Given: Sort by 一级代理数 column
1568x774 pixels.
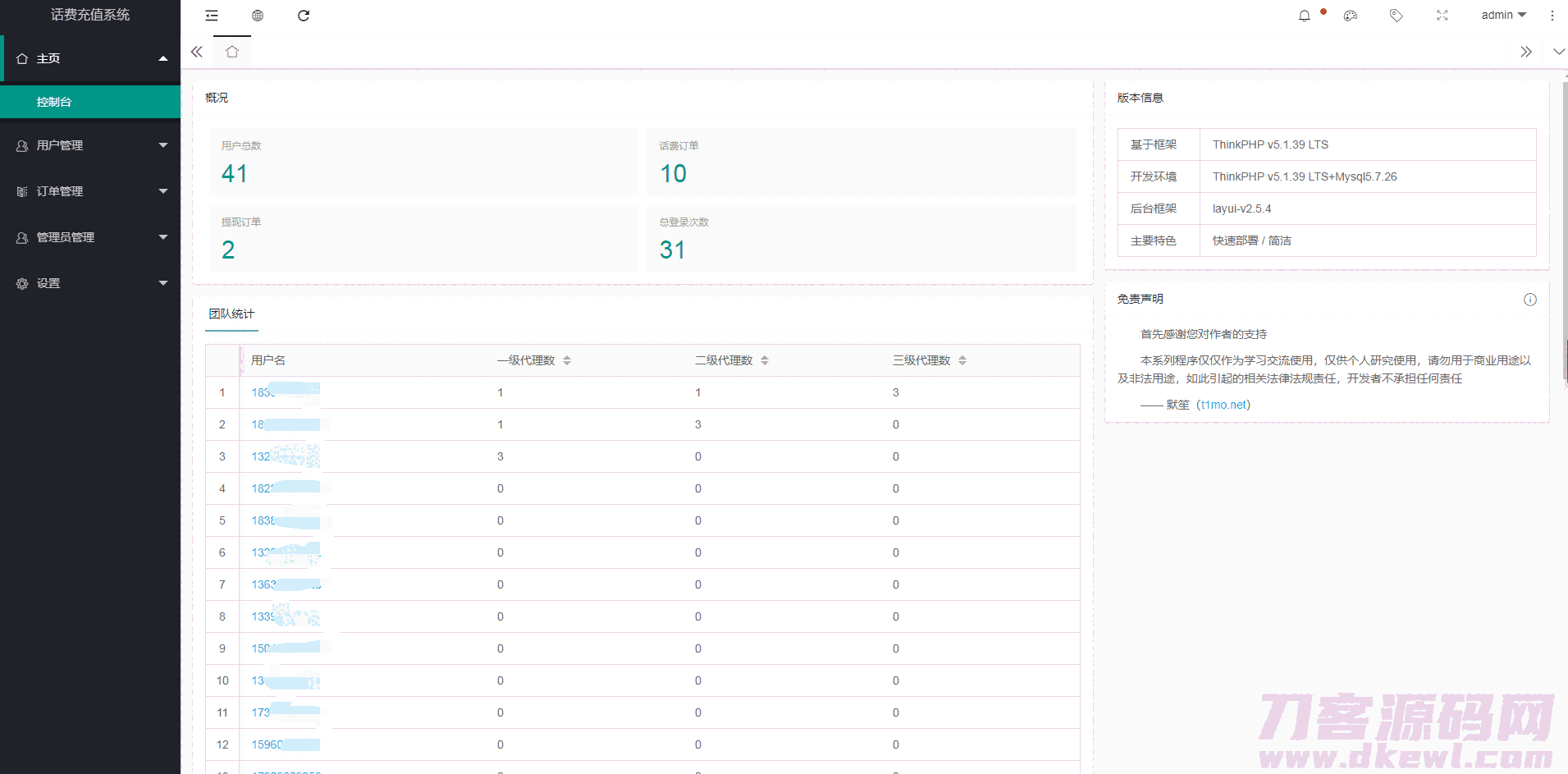Looking at the screenshot, I should pyautogui.click(x=567, y=360).
